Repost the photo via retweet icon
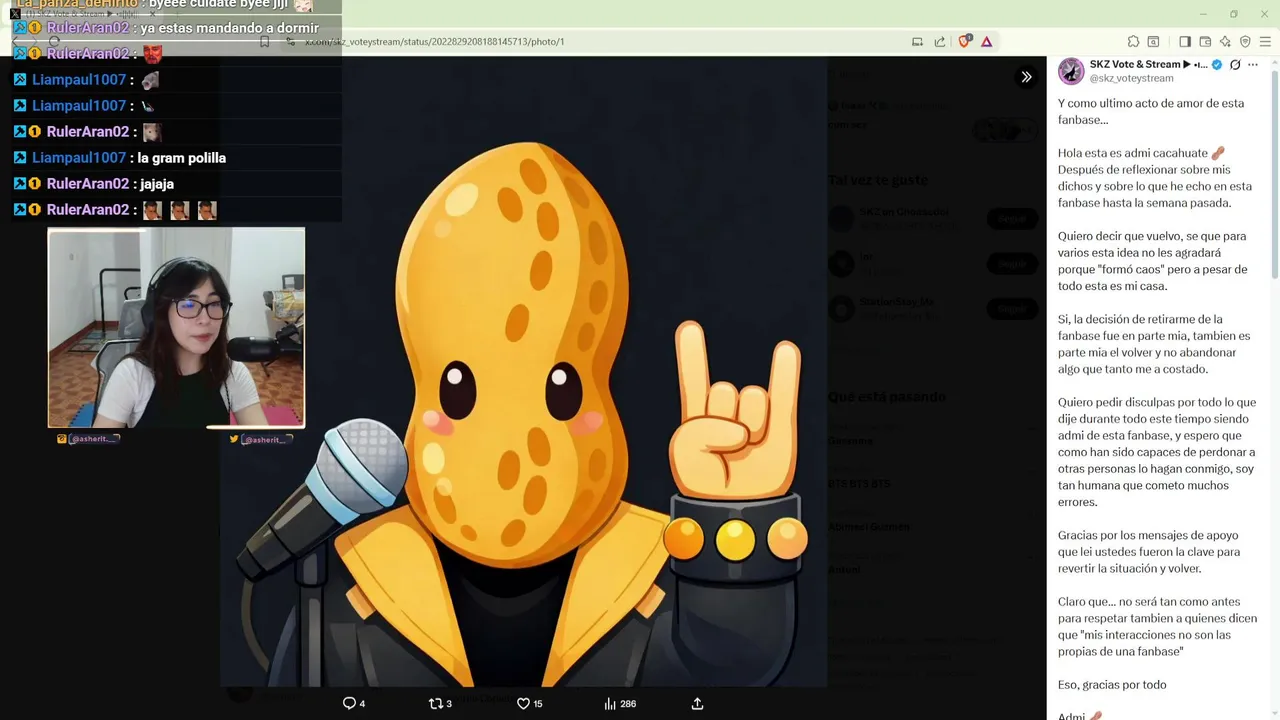1280x720 pixels. pos(440,704)
